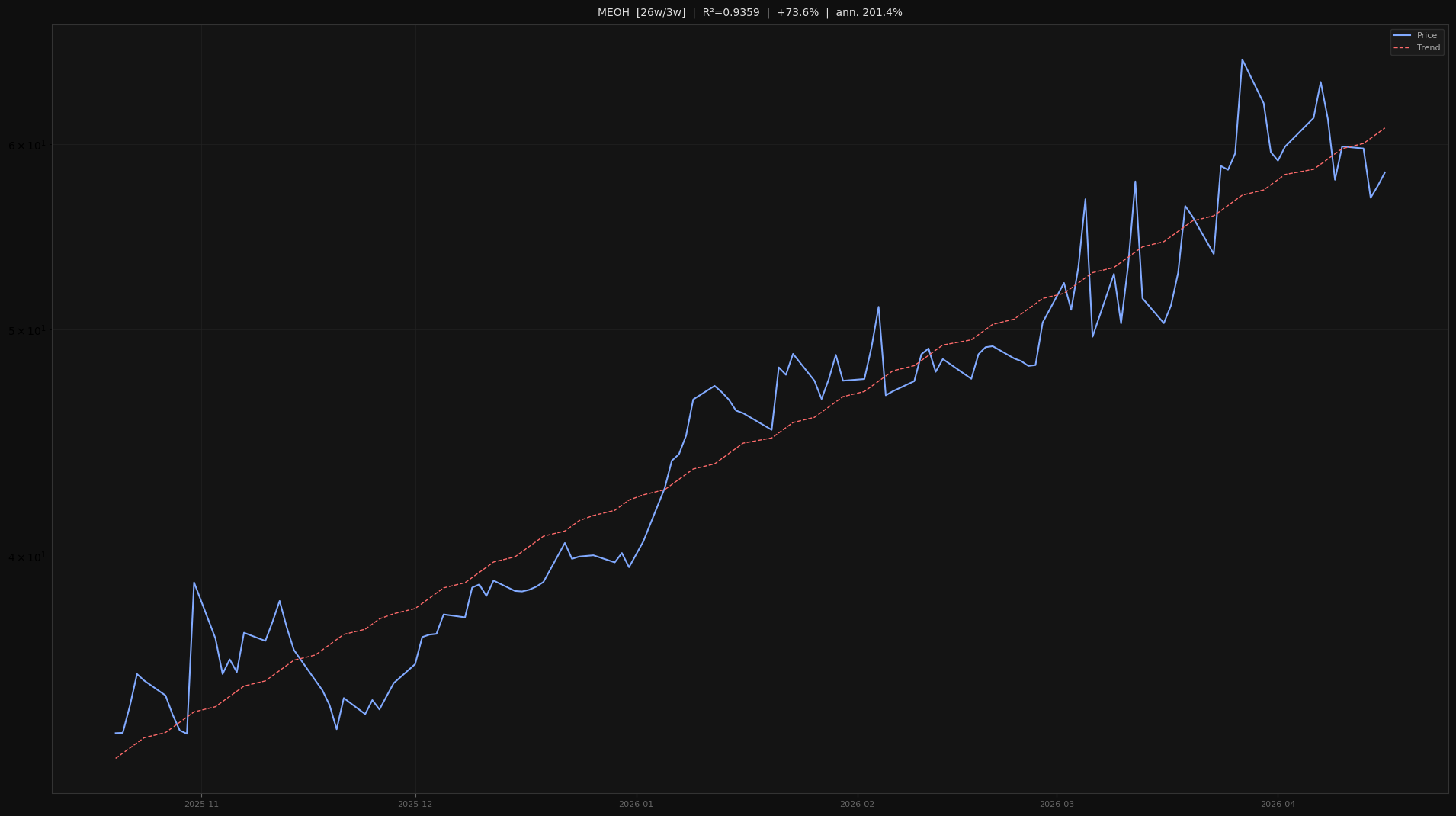Click the Price label in the legend
Image resolution: width=1456 pixels, height=816 pixels.
1426,36
